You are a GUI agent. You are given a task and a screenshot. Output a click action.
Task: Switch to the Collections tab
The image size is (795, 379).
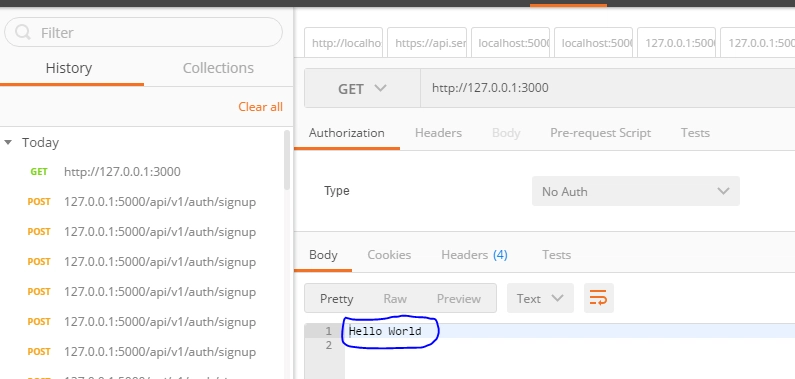coord(218,68)
